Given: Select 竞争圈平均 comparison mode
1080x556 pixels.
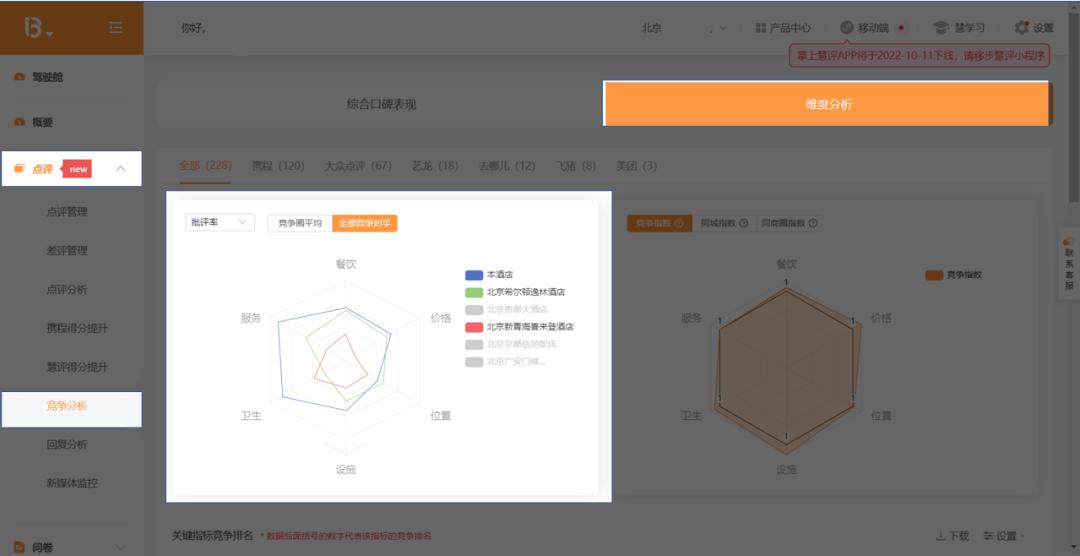Looking at the screenshot, I should [x=300, y=223].
